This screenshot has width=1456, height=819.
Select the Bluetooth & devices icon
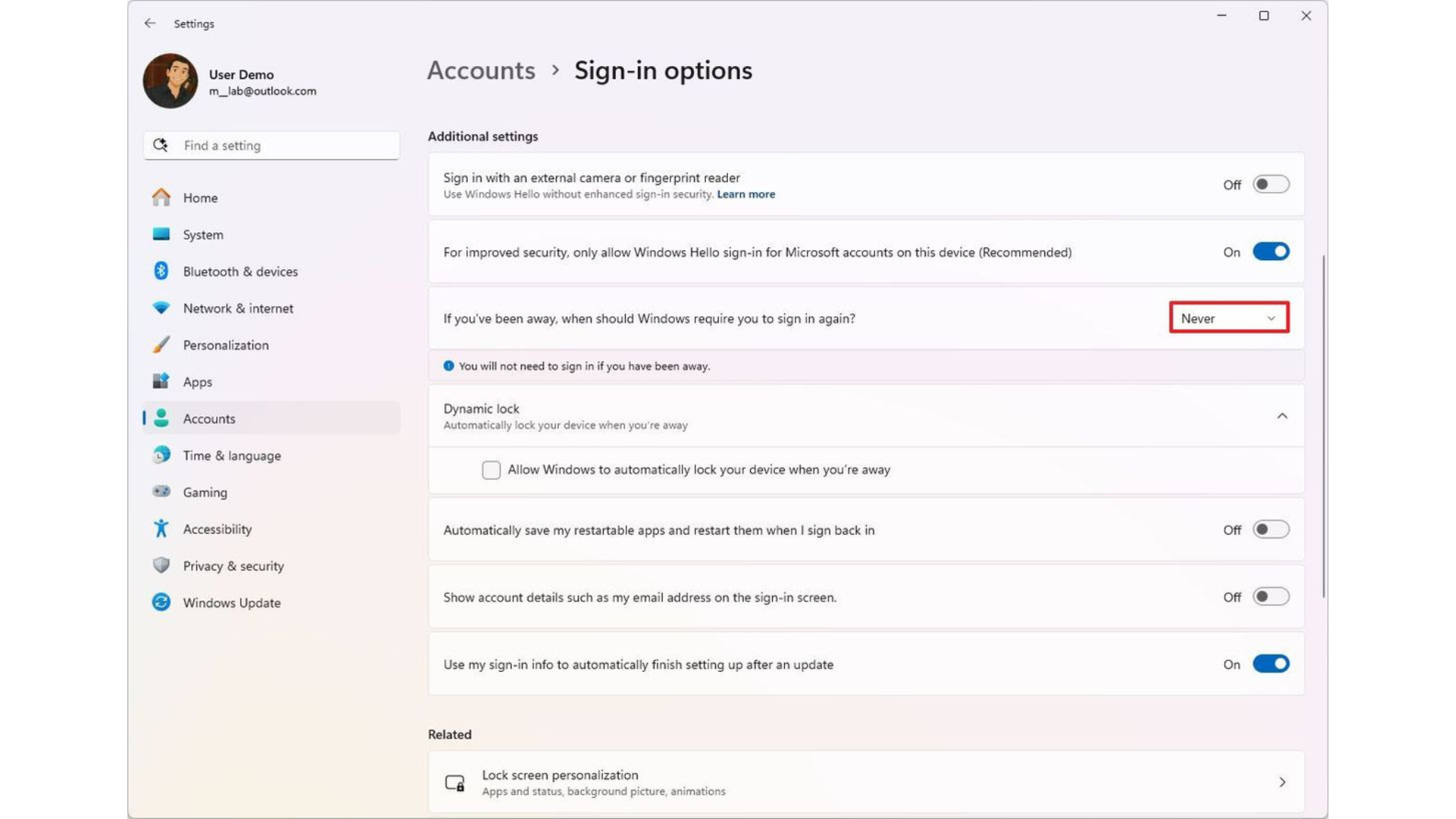[x=161, y=271]
